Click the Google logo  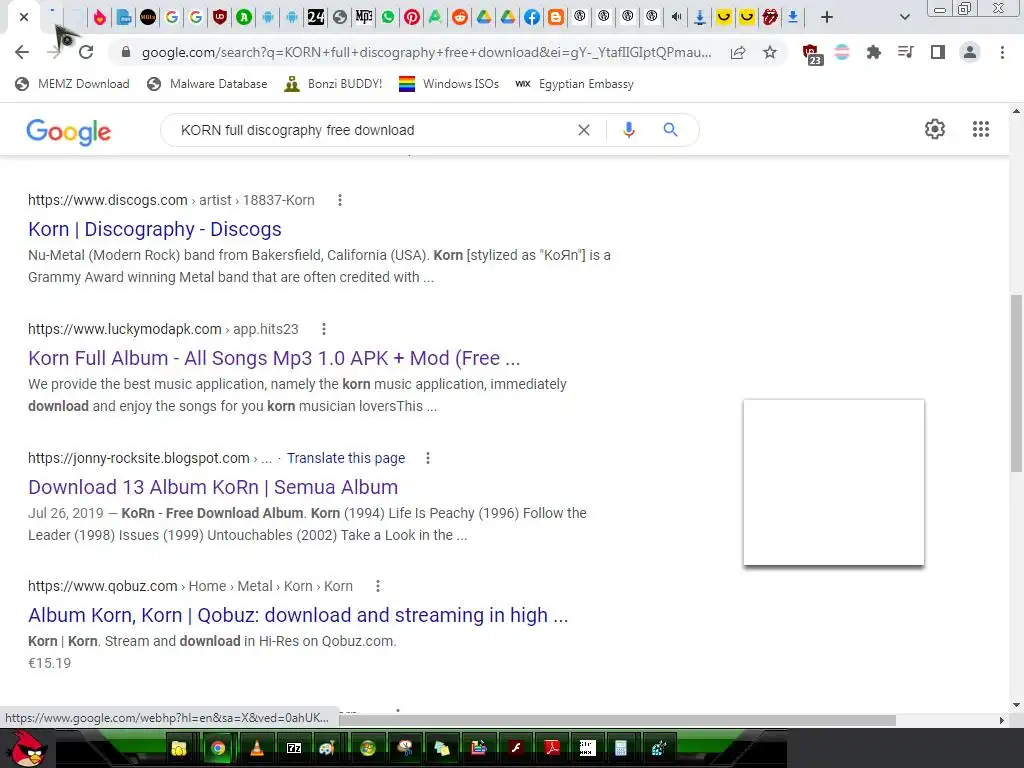(69, 131)
